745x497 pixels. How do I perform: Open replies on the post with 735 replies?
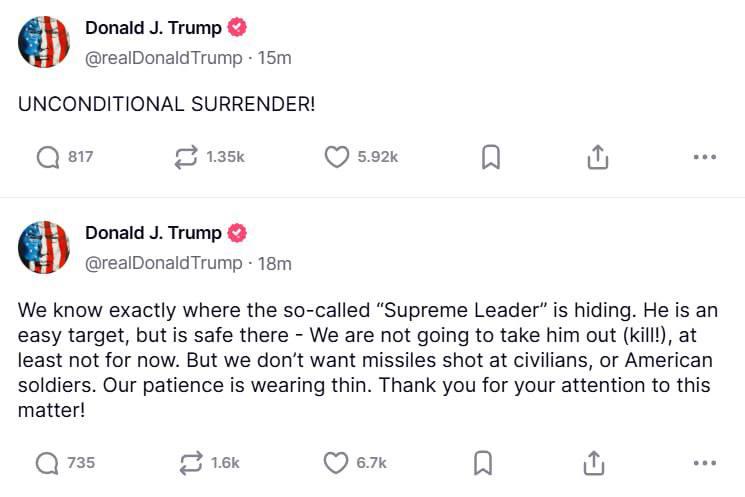(48, 462)
